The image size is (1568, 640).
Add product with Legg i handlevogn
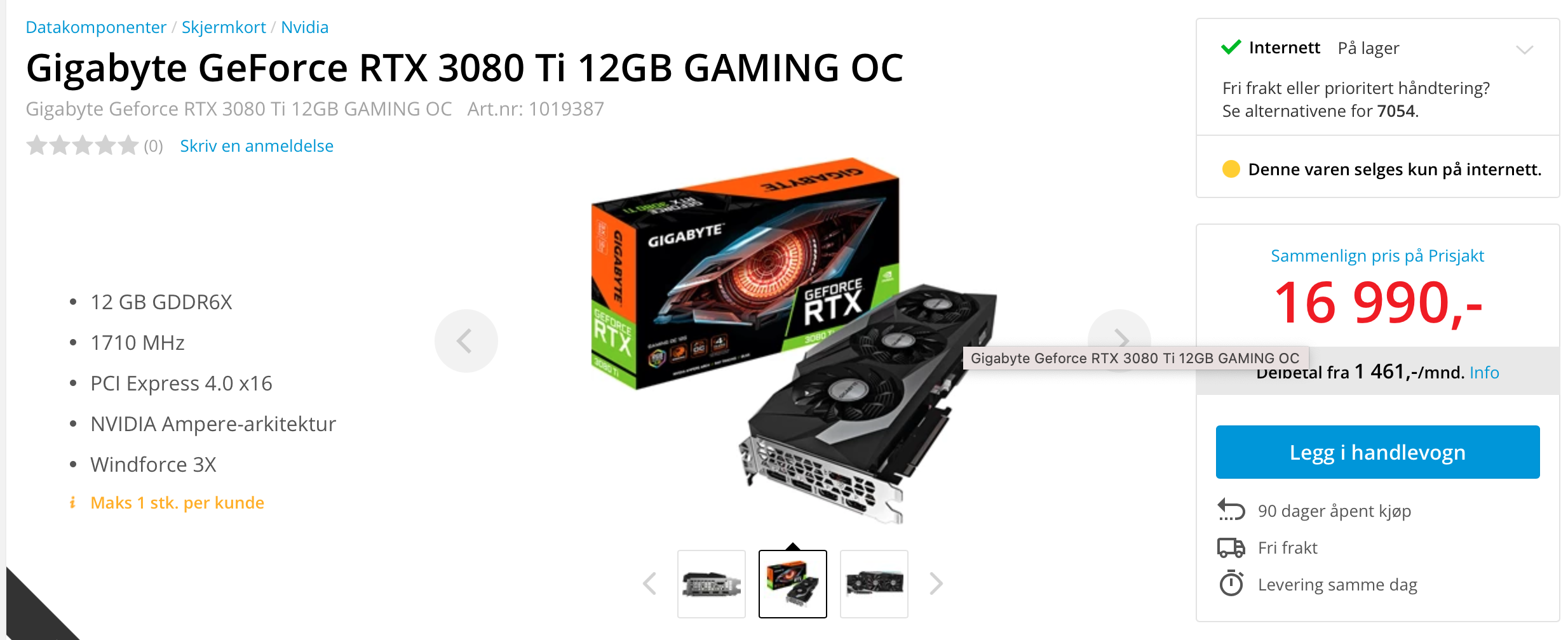click(x=1377, y=452)
